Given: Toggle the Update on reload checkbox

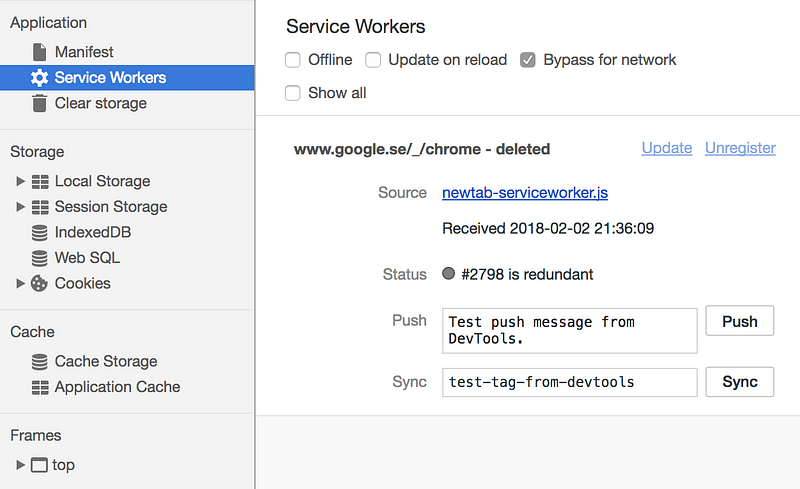Looking at the screenshot, I should [373, 60].
